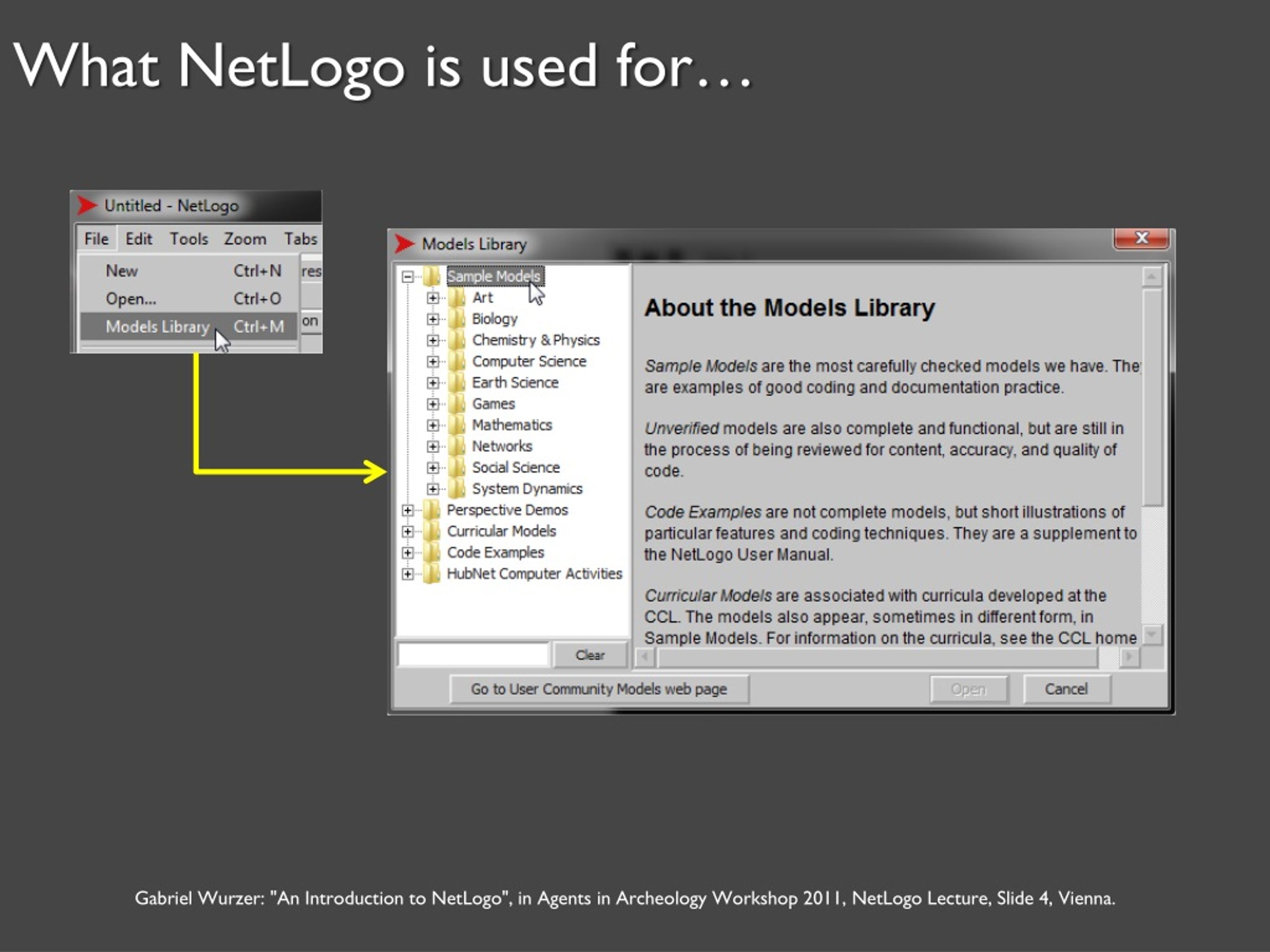Expand the Code Examples node
The image size is (1270, 952).
tap(408, 553)
